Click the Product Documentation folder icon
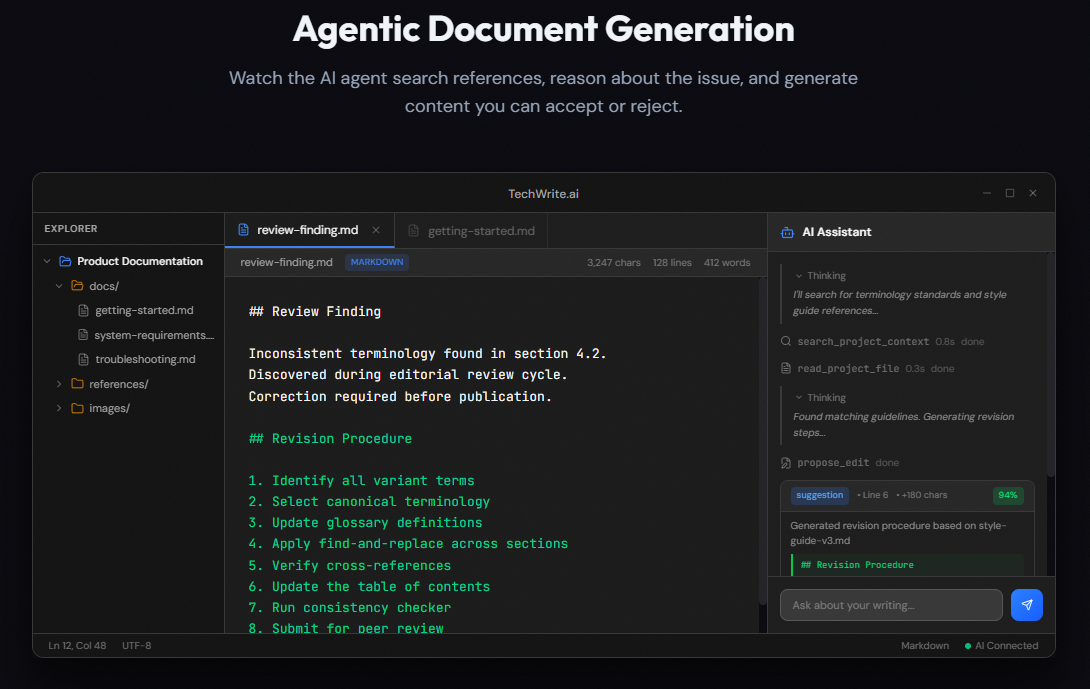 click(x=65, y=261)
